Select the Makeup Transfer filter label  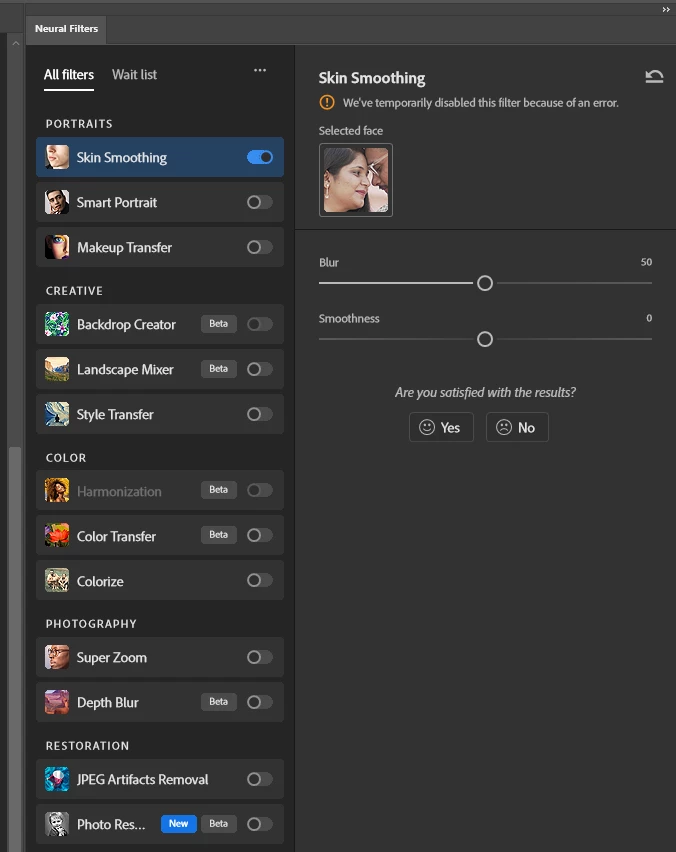[124, 247]
